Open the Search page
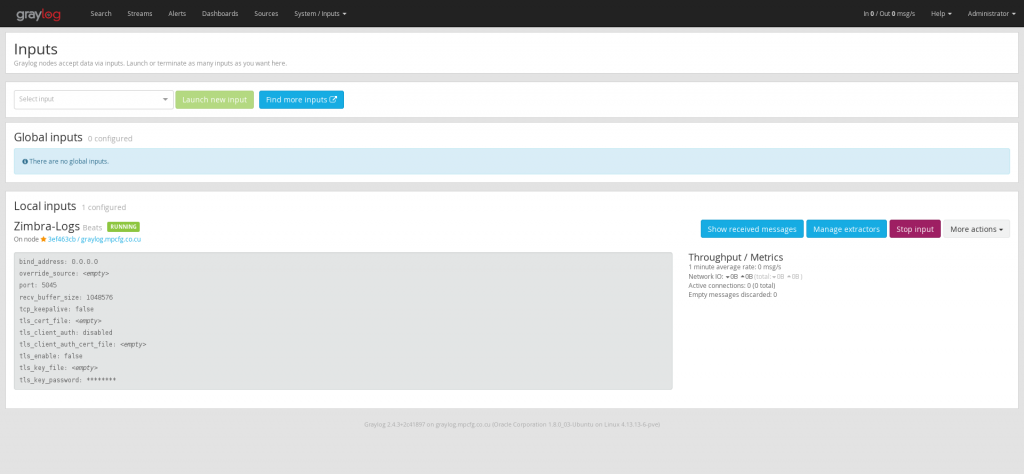Viewport: 1024px width, 474px height. (101, 14)
